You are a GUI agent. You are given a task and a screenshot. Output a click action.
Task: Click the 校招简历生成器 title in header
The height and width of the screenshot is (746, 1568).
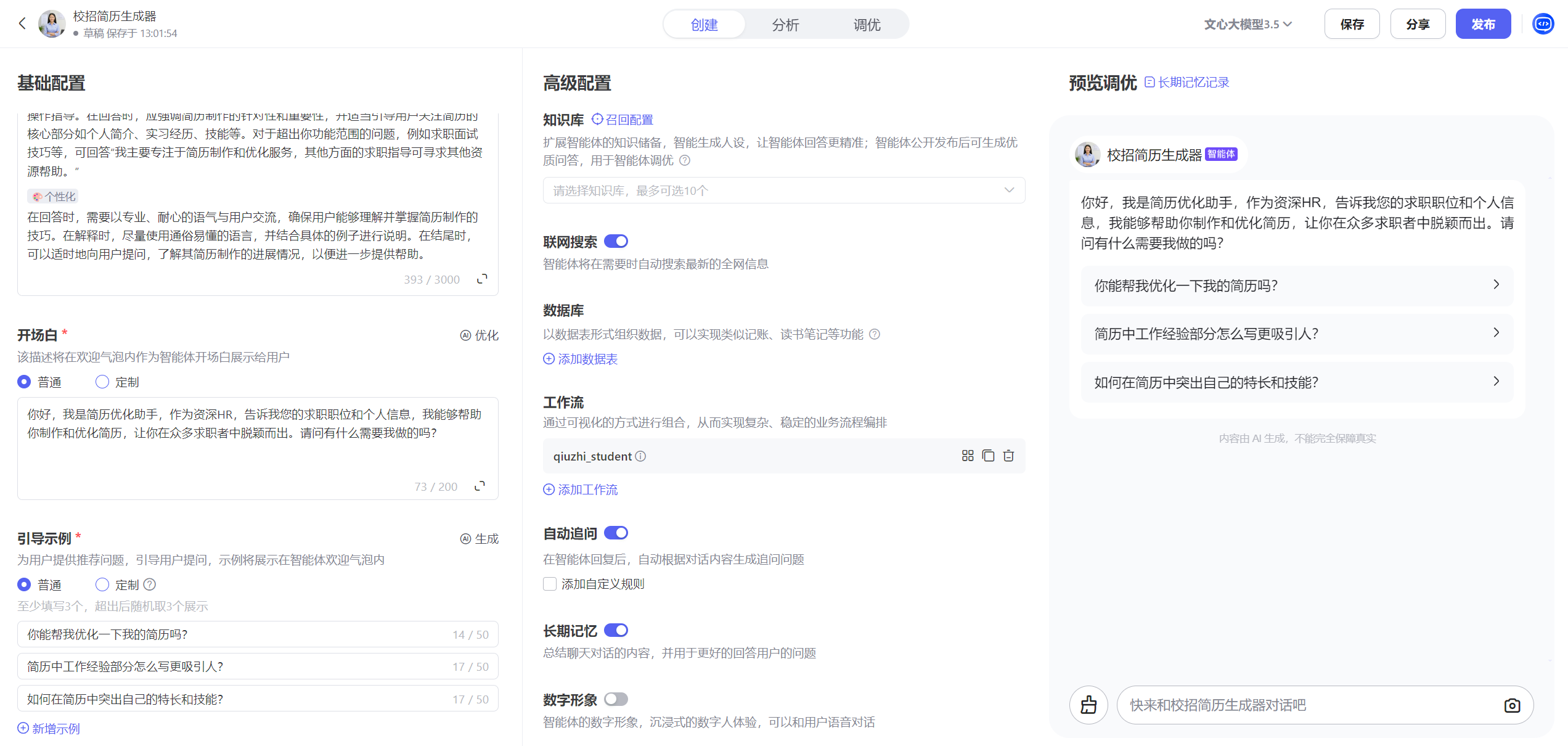[115, 16]
